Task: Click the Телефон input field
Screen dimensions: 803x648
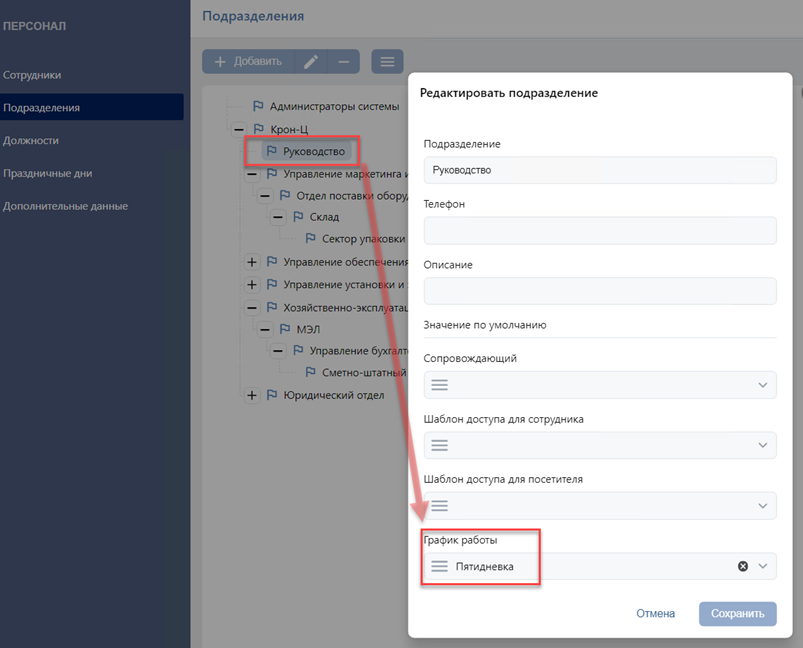Action: pos(600,231)
